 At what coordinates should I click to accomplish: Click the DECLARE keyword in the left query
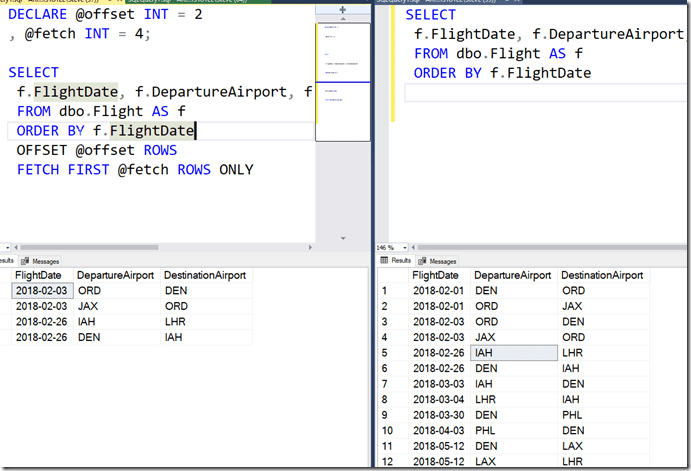[x=37, y=14]
